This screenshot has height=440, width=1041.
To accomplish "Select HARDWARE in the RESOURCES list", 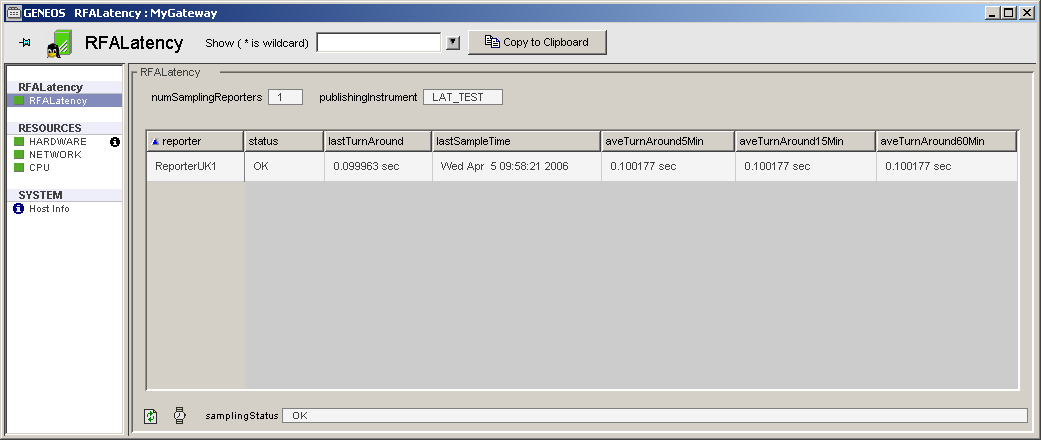I will pos(58,142).
